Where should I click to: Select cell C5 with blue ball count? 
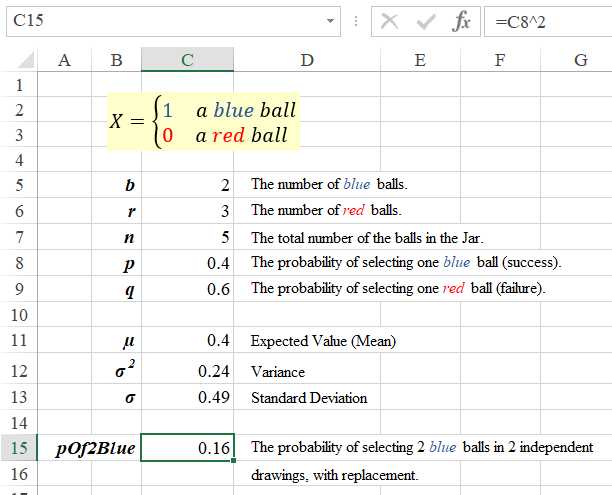(187, 185)
